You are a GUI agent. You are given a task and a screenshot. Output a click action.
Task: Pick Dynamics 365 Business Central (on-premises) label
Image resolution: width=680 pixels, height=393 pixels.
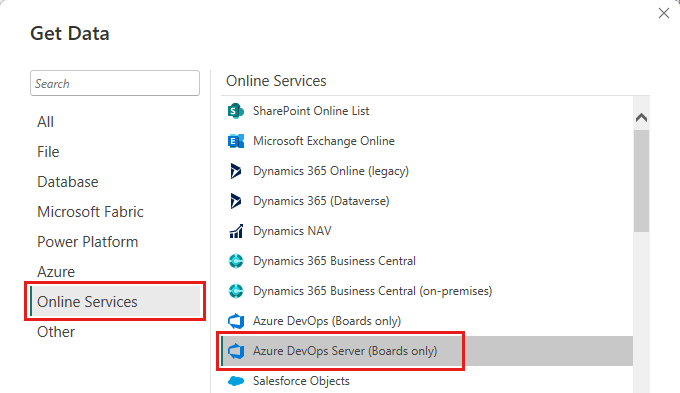click(373, 291)
